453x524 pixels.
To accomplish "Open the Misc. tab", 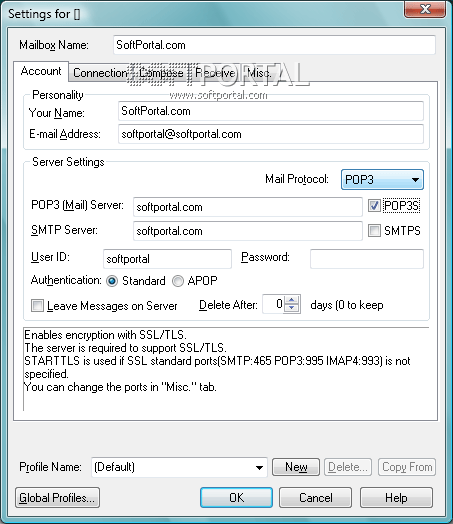I will click(x=259, y=73).
